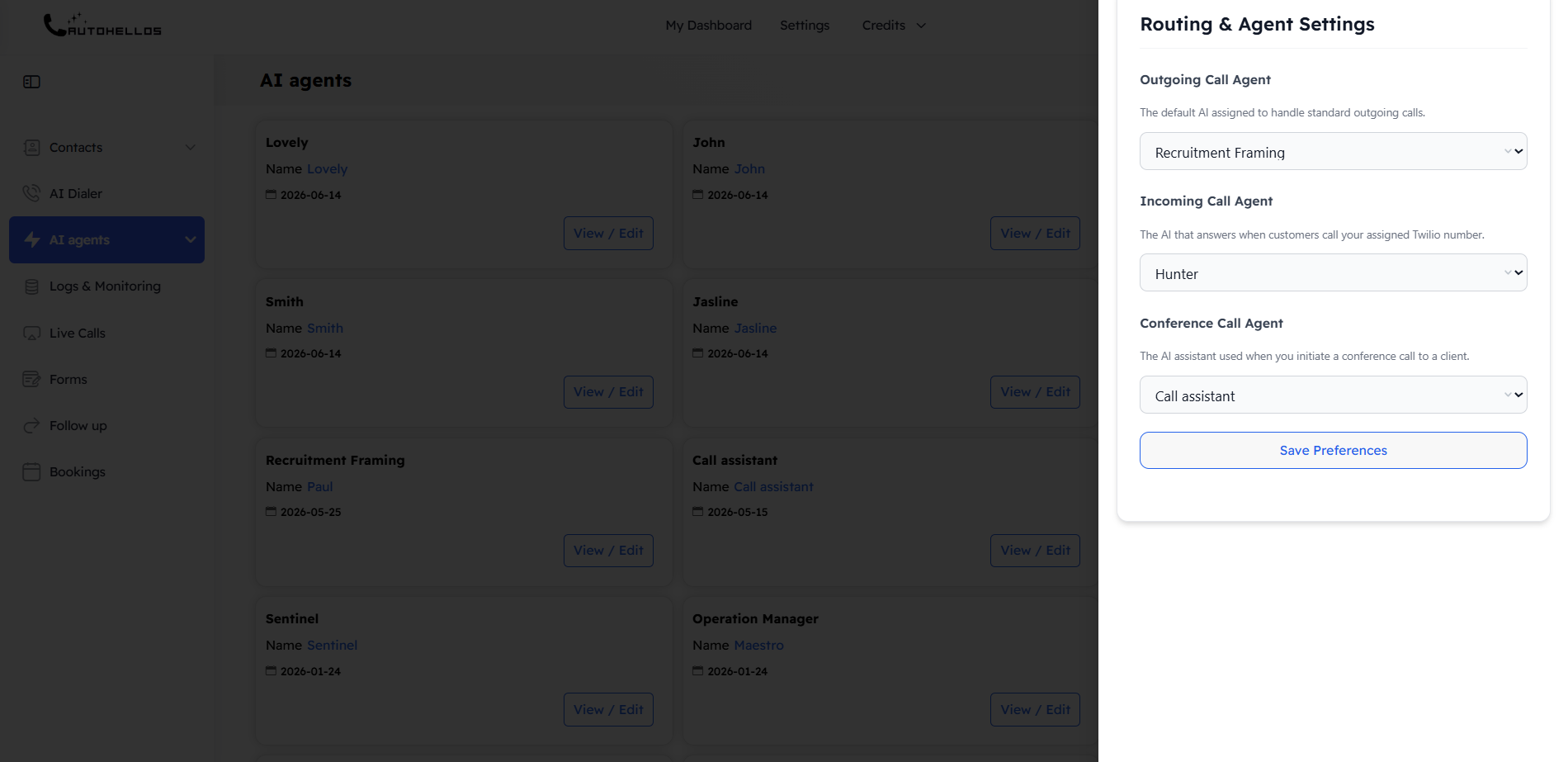Open the Conference Call Agent dropdown
1568x762 pixels.
1333,395
